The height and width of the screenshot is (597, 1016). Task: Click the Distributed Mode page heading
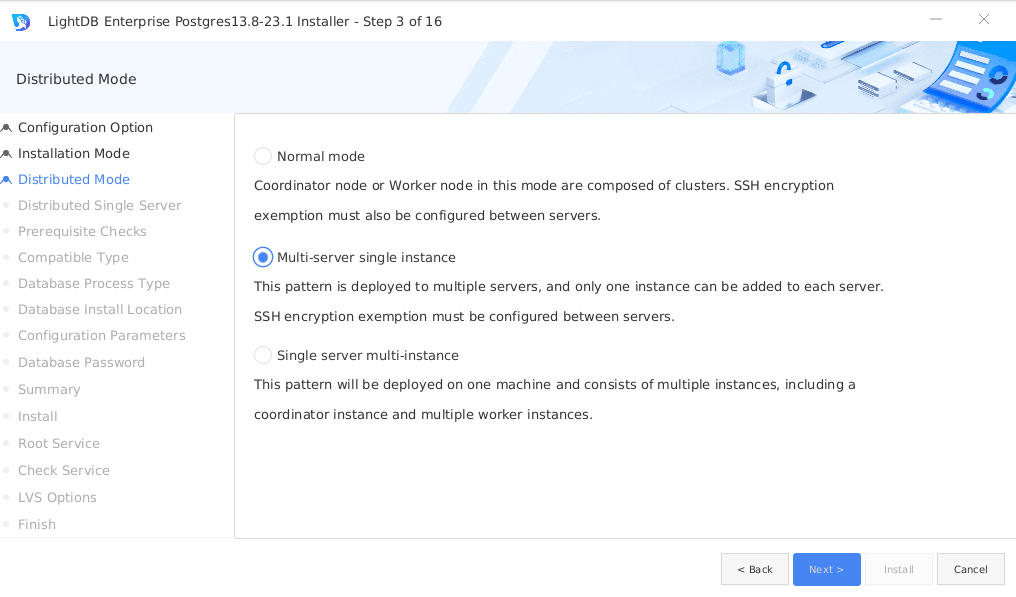point(76,79)
